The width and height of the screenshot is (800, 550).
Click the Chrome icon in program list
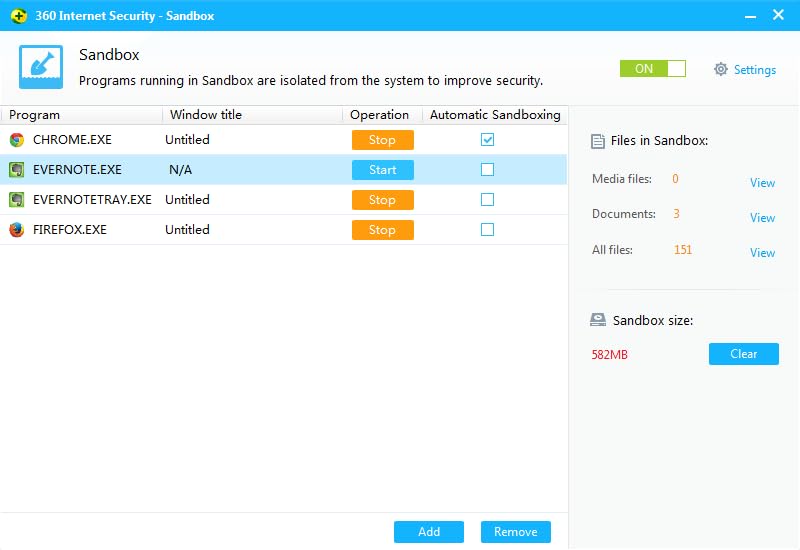(x=17, y=140)
